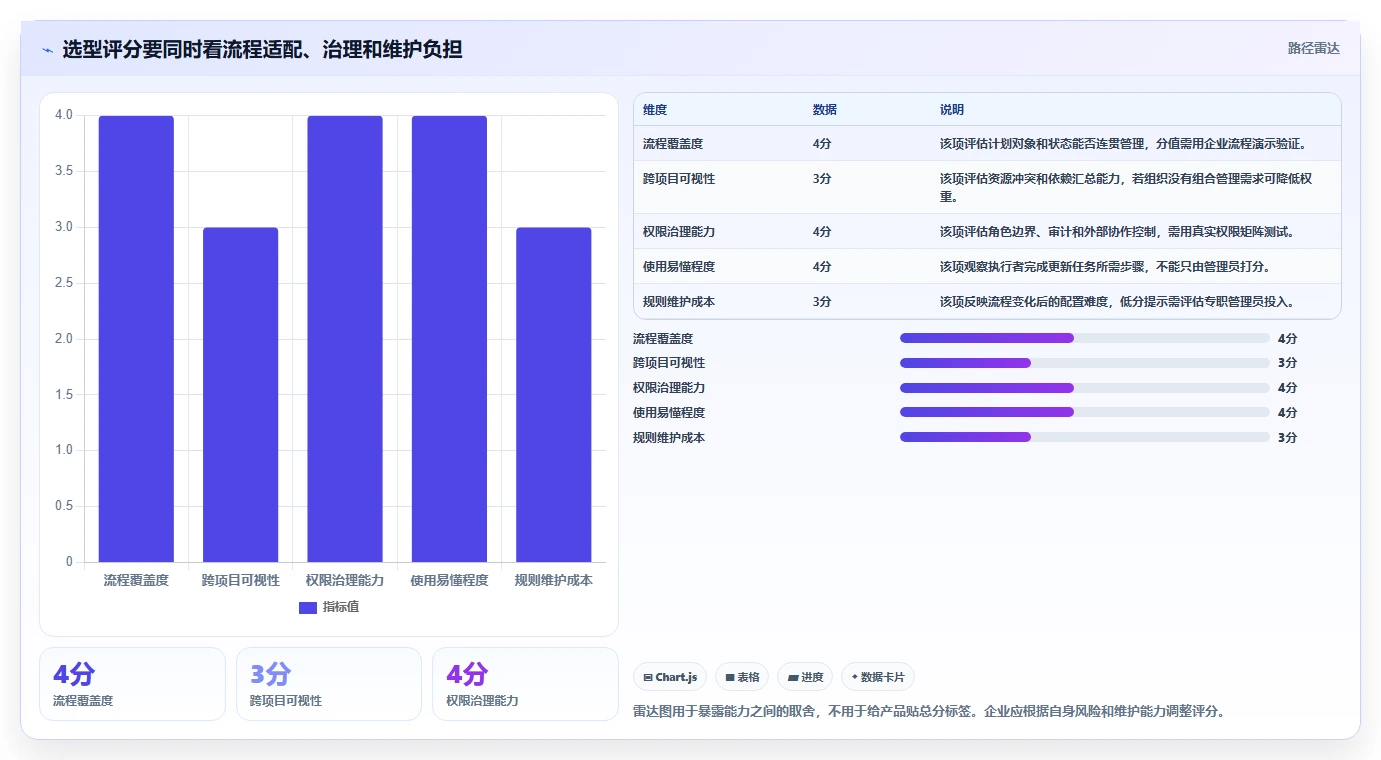The height and width of the screenshot is (760, 1381).
Task: Click the 4分 流程覆盖度 data card
Action: click(x=132, y=684)
